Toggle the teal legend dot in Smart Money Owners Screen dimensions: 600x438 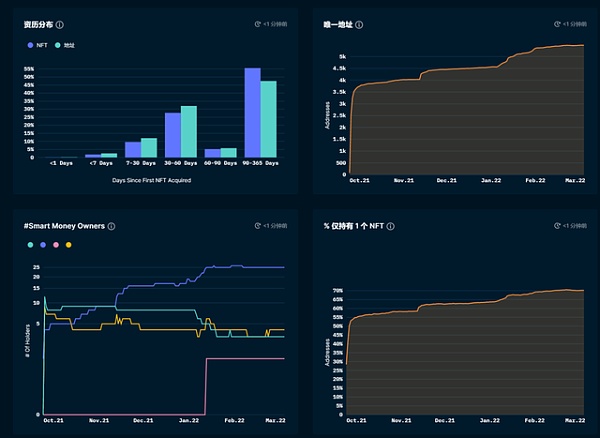tap(30, 244)
